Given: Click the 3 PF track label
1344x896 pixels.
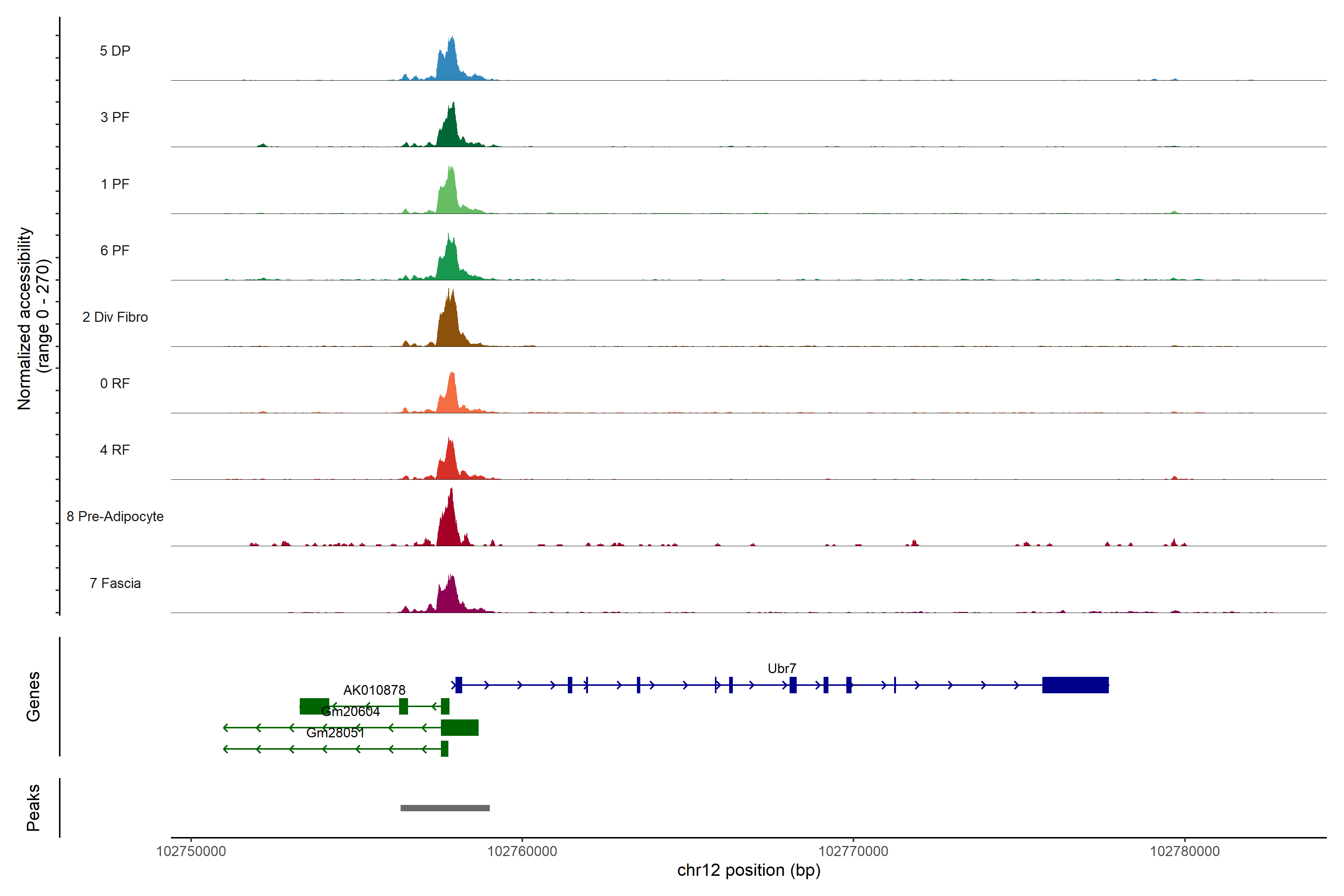Looking at the screenshot, I should [x=115, y=117].
